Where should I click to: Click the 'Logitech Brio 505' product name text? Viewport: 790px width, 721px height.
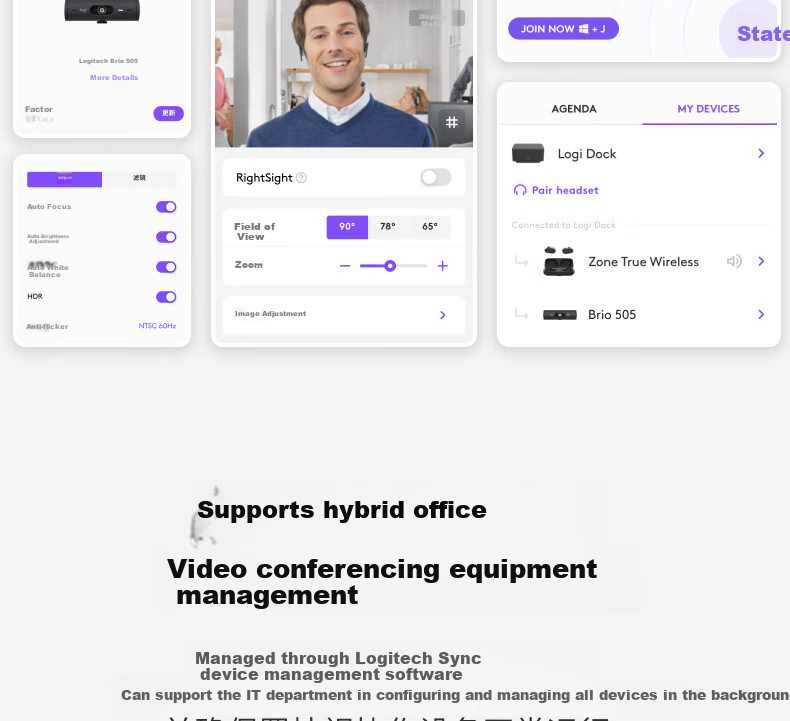click(x=108, y=61)
